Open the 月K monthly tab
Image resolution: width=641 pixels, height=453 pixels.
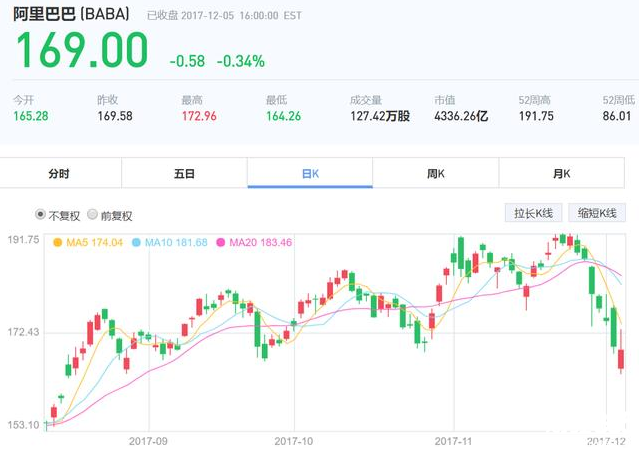[x=561, y=173]
